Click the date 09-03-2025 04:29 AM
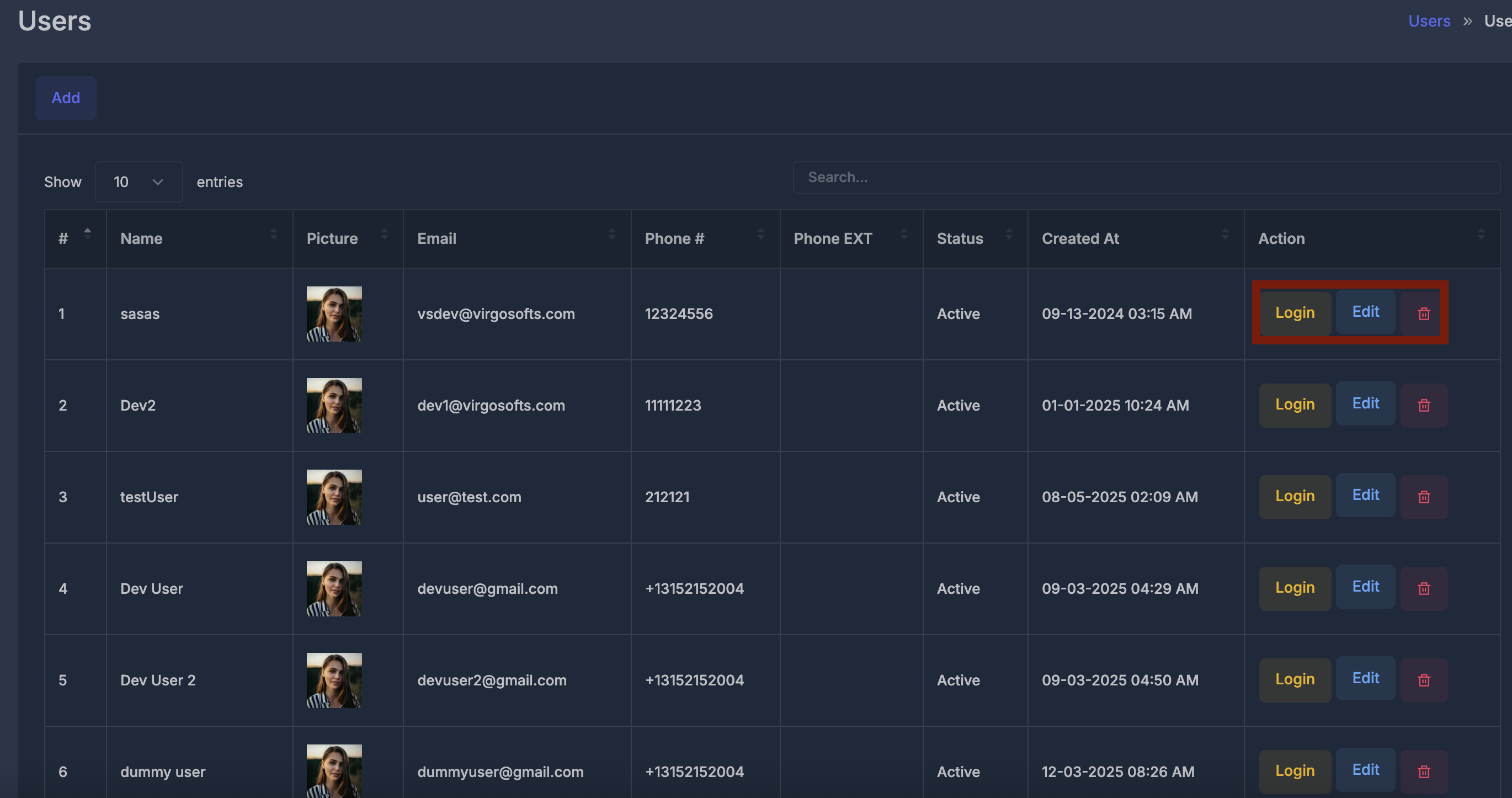1512x798 pixels. click(x=1120, y=589)
